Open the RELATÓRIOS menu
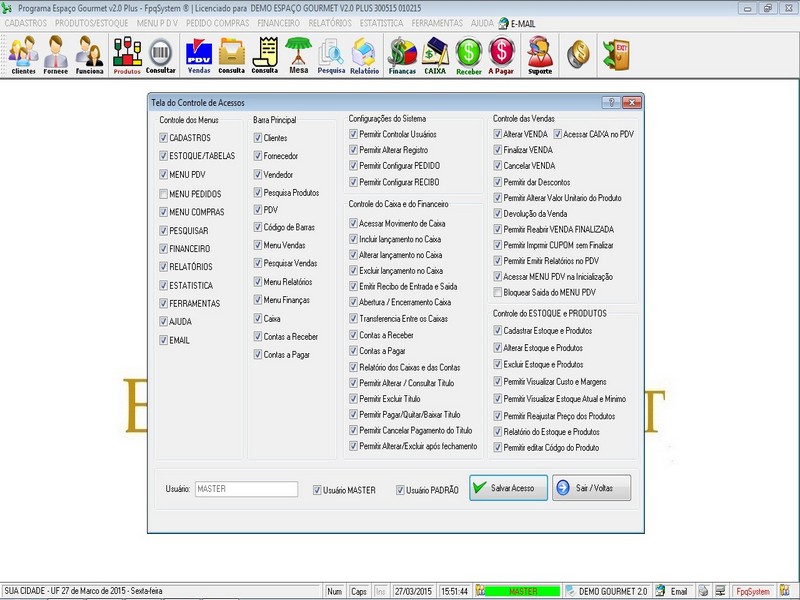Image resolution: width=800 pixels, height=600 pixels. click(x=330, y=23)
